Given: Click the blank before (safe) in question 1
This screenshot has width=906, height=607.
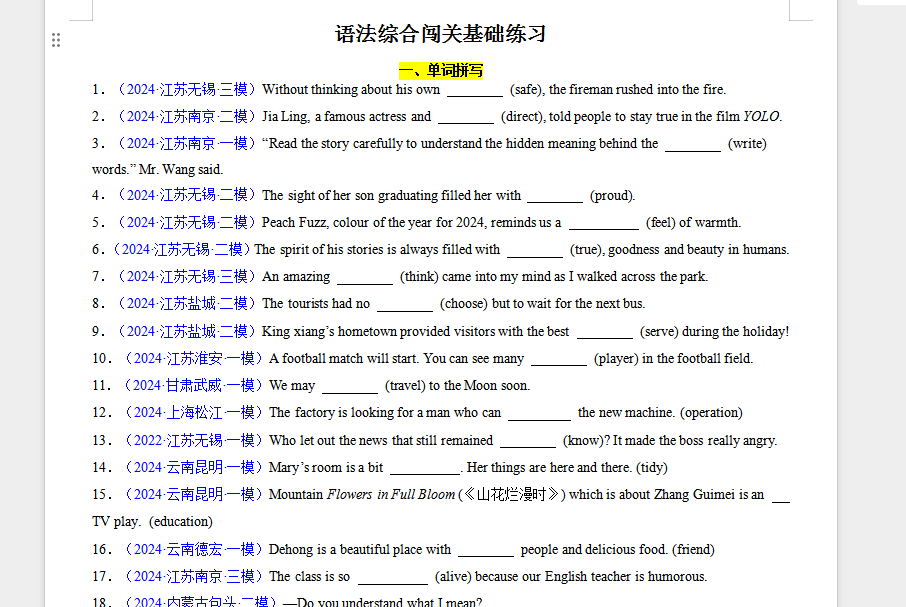Looking at the screenshot, I should pyautogui.click(x=475, y=90).
